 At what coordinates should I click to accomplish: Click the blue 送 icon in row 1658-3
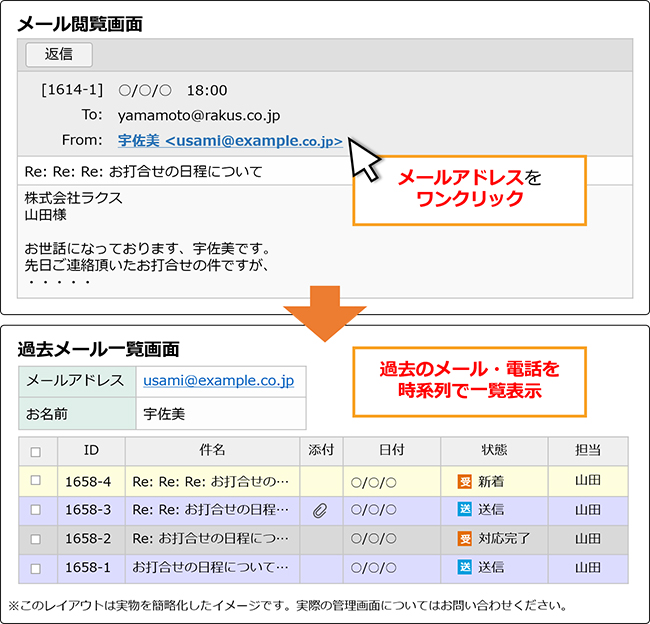pos(464,510)
